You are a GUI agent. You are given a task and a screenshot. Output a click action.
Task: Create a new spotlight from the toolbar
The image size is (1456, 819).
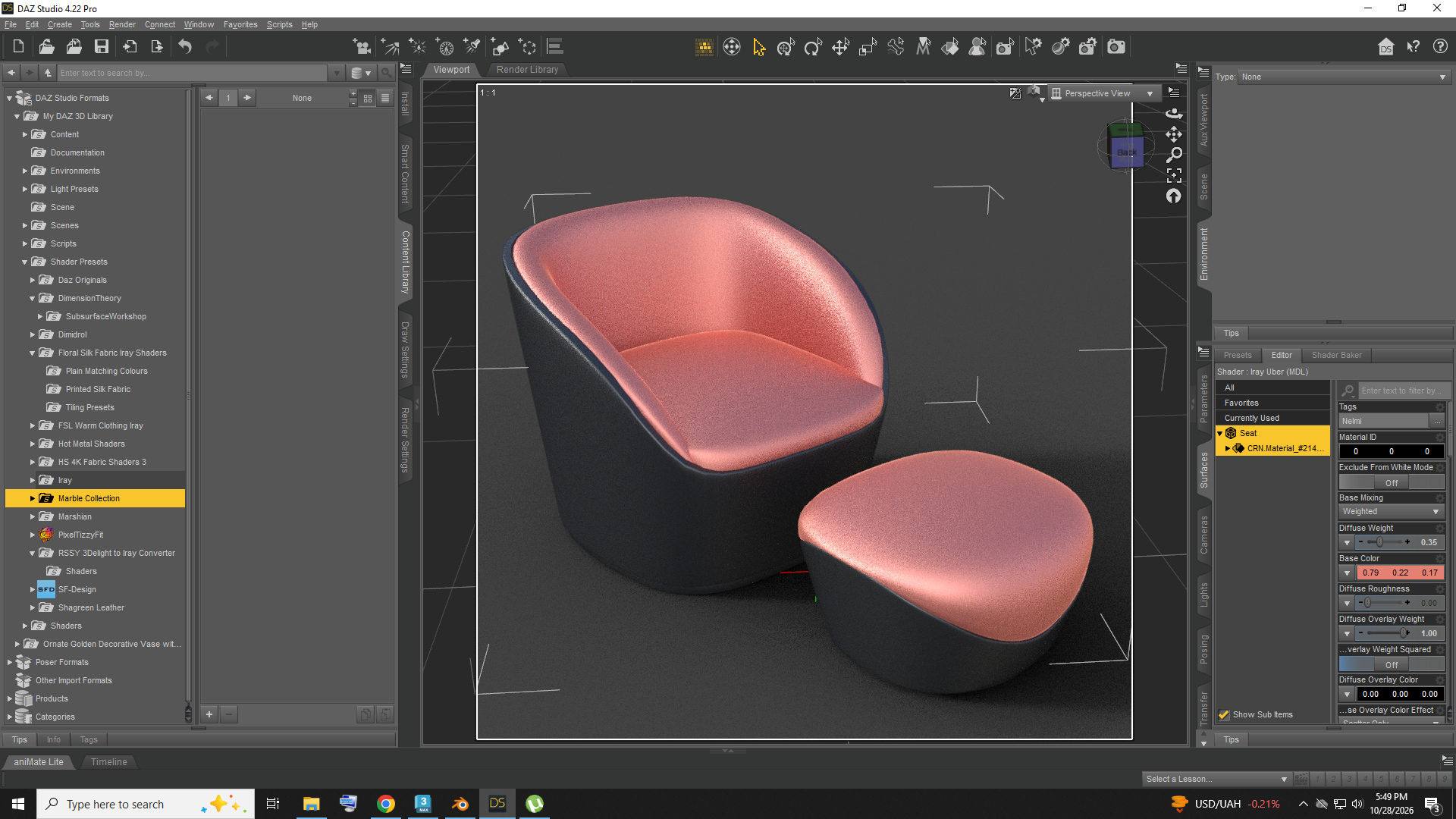pos(472,47)
